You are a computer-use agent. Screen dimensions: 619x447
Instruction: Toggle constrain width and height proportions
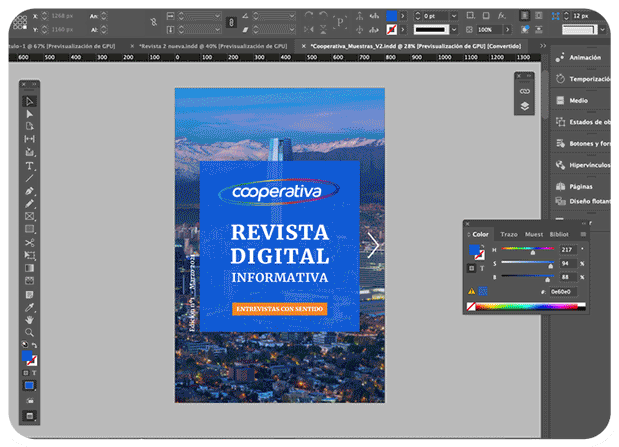tap(154, 23)
